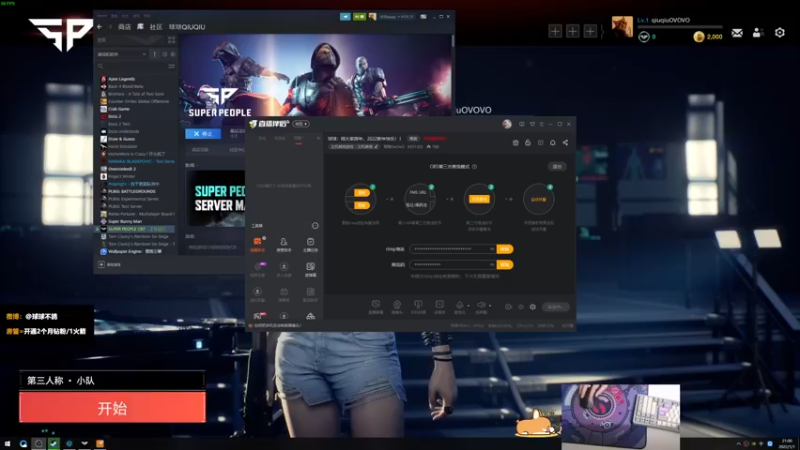Open the 商店 tab in Steam
Screen dimensions: 800x450
point(124,27)
